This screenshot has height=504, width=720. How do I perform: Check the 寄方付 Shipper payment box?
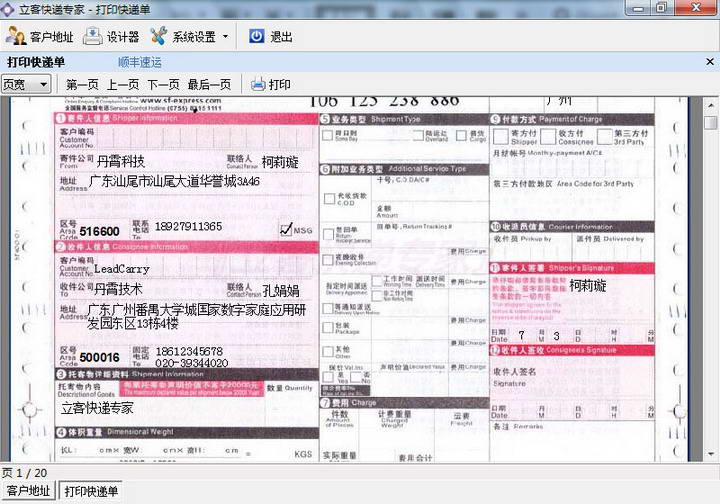point(501,136)
